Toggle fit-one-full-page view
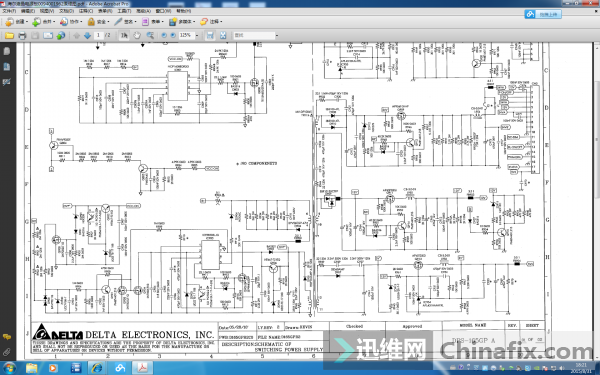 [x=223, y=36]
